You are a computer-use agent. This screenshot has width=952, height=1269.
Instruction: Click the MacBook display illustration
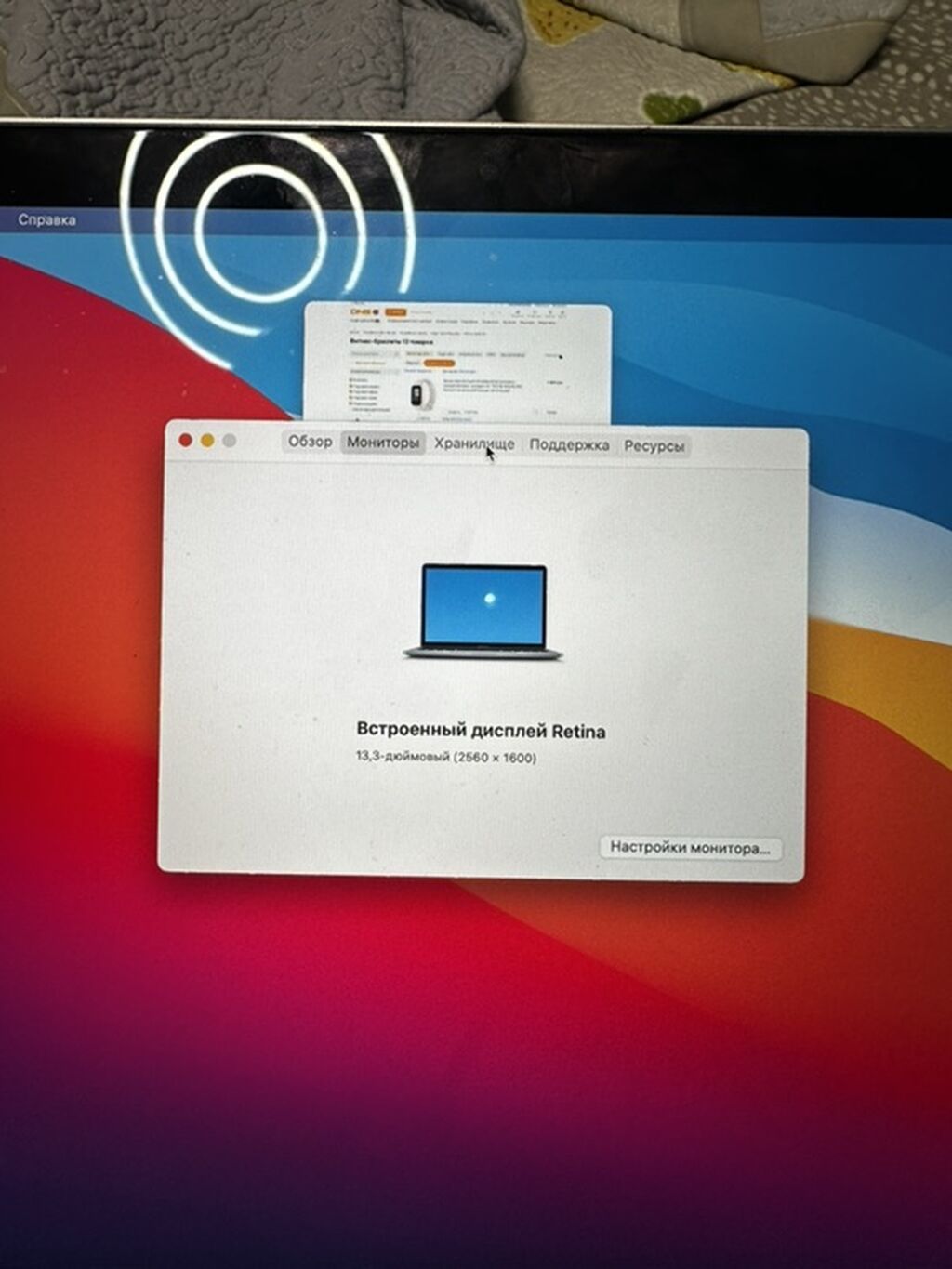(483, 612)
